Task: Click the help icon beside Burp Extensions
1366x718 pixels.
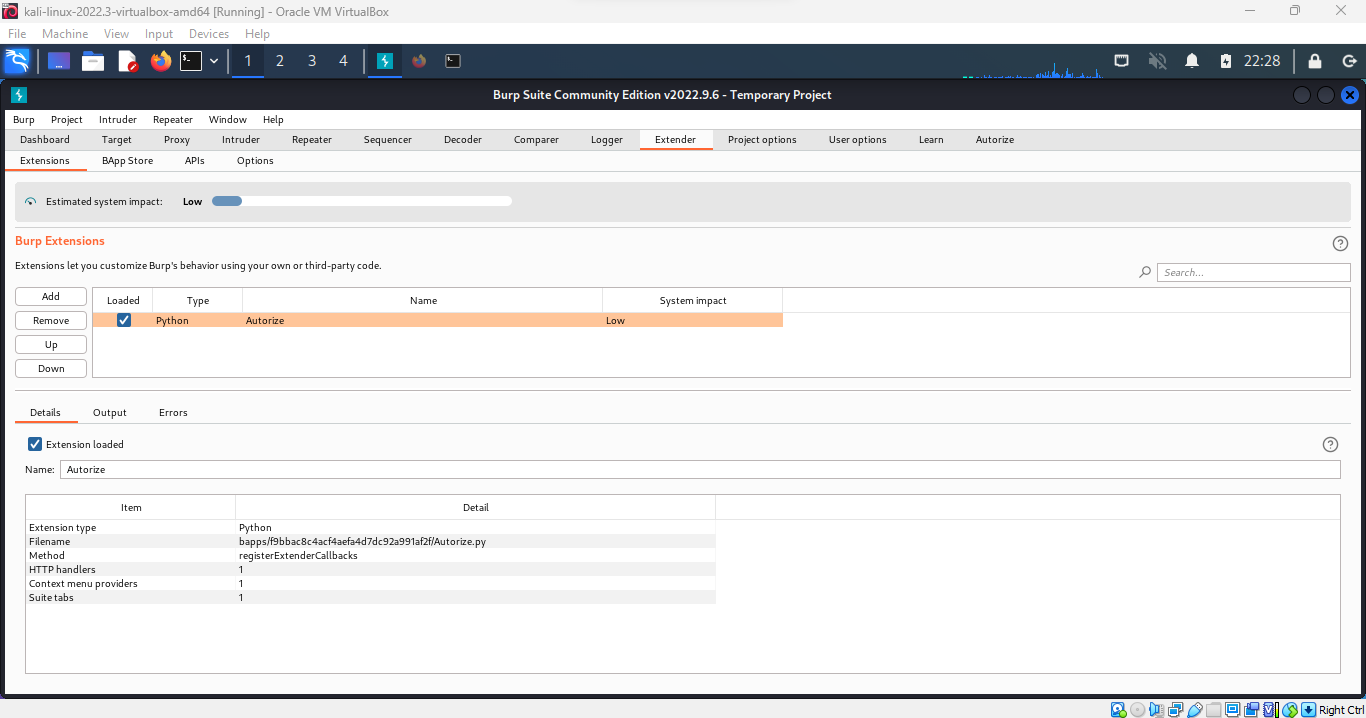Action: (1341, 243)
